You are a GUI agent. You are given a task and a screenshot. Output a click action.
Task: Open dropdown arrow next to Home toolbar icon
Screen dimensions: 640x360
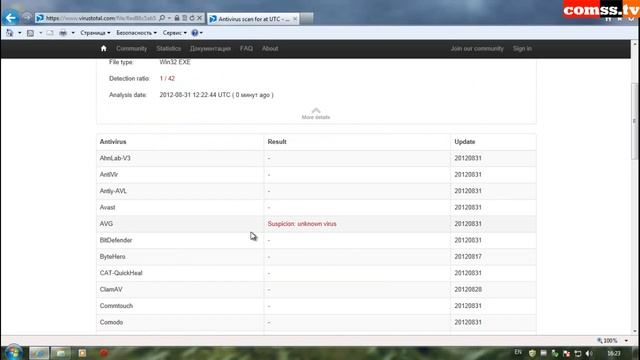tap(19, 33)
